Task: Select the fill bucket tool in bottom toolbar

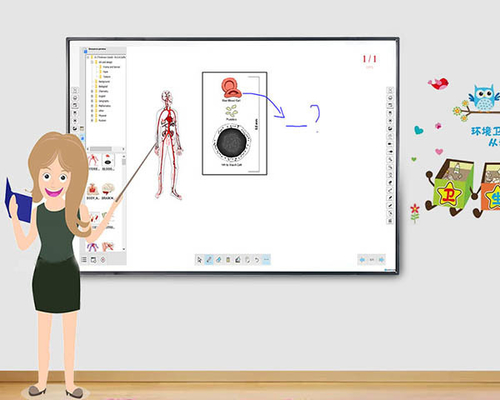Action: click(x=238, y=260)
